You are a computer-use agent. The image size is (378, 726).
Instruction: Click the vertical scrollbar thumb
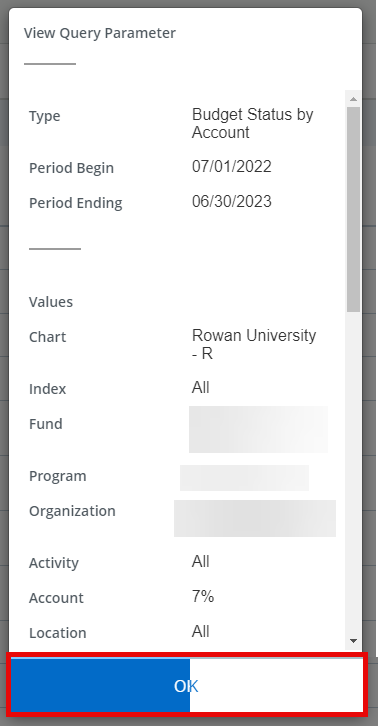[353, 209]
